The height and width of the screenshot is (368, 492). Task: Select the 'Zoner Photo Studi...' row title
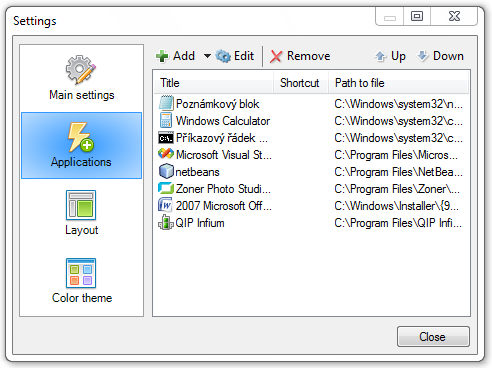tap(223, 189)
